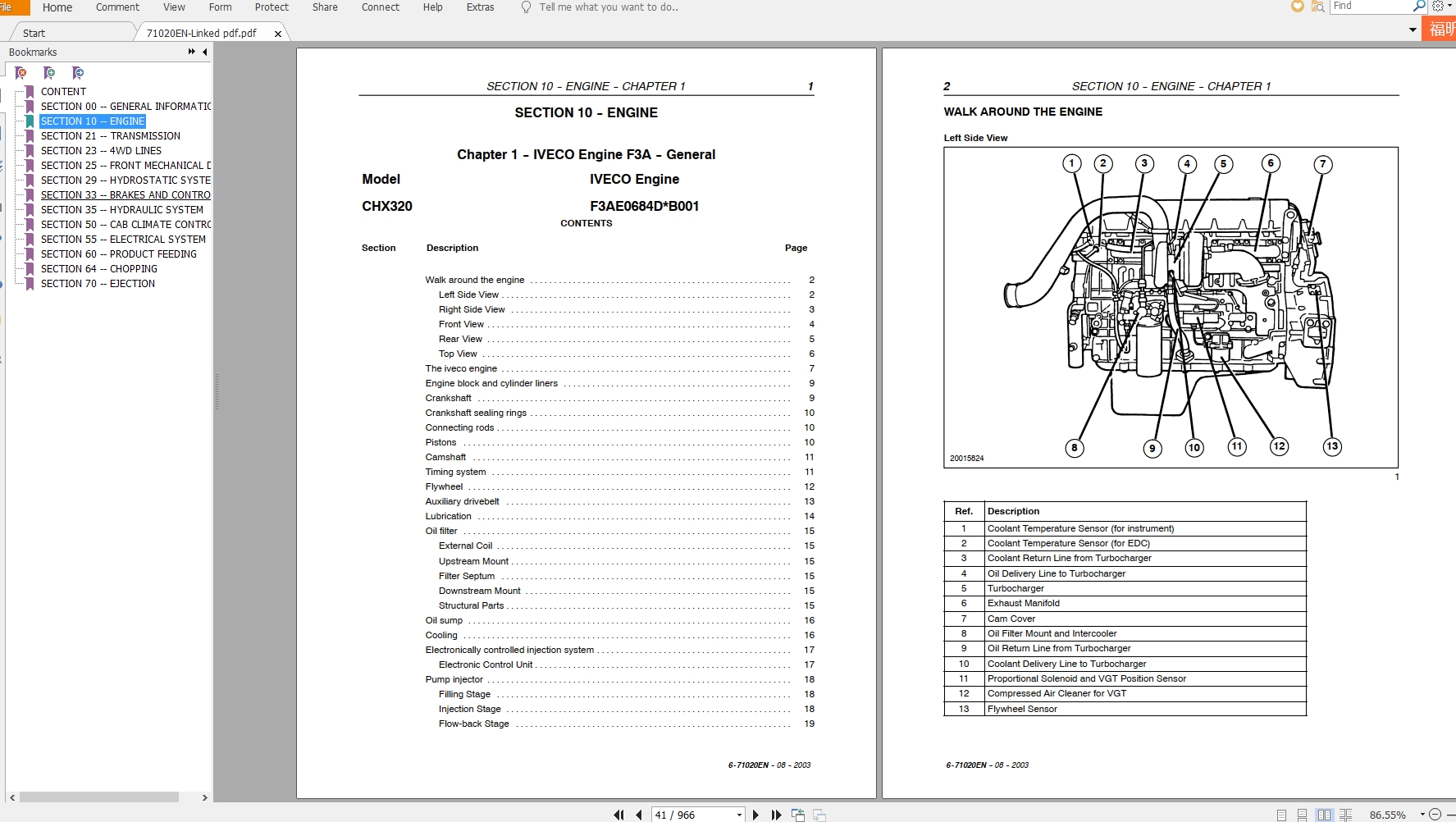Click the bookmarks horizontal scrollbar thumb

(99, 797)
